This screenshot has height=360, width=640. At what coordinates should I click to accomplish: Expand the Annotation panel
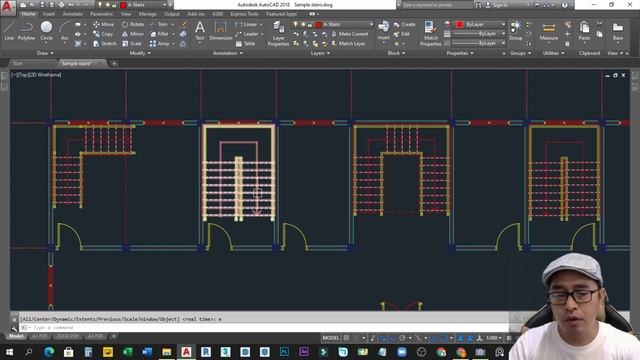pos(228,53)
